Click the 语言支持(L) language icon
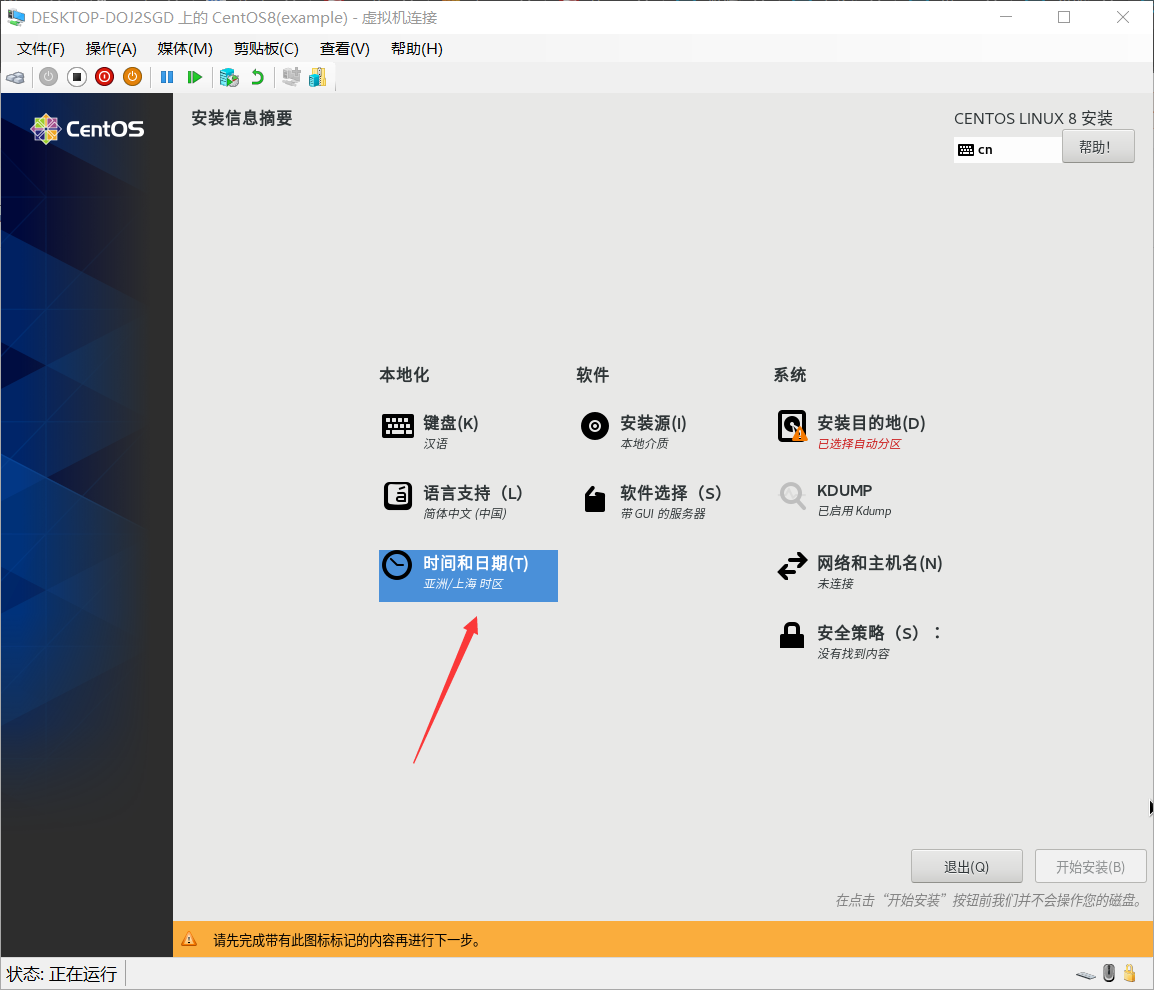 (x=397, y=495)
